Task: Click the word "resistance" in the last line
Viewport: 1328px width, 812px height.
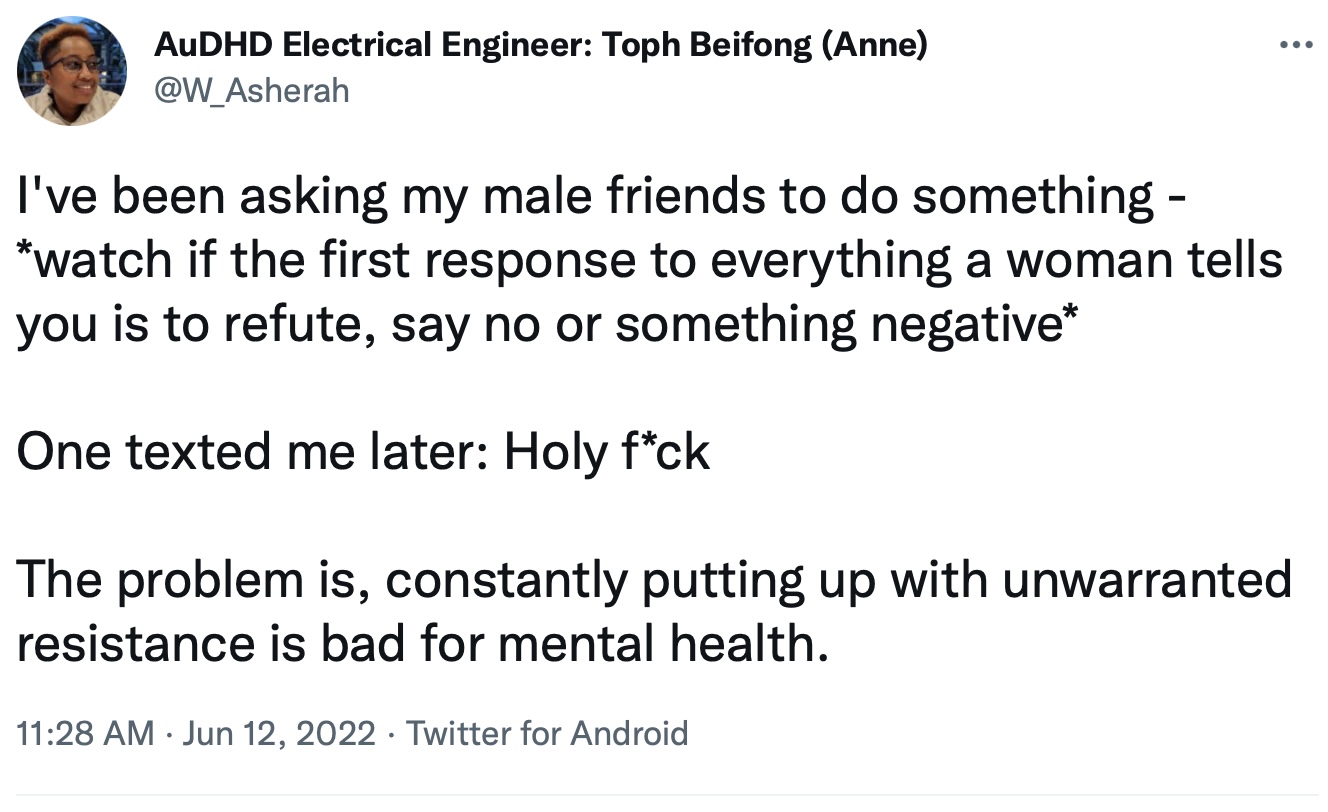Action: coord(135,644)
